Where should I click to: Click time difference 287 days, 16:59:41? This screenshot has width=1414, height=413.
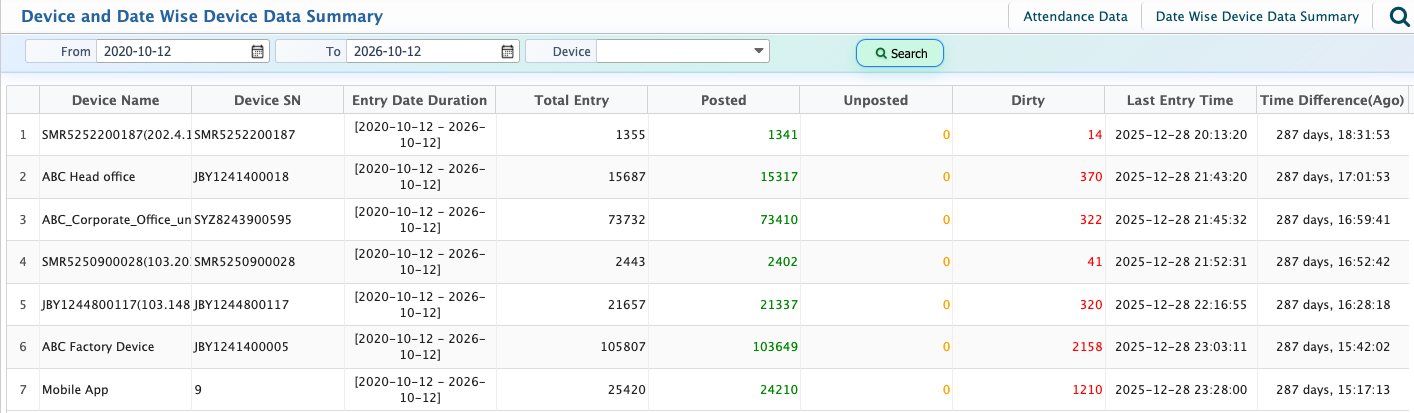tap(1333, 220)
